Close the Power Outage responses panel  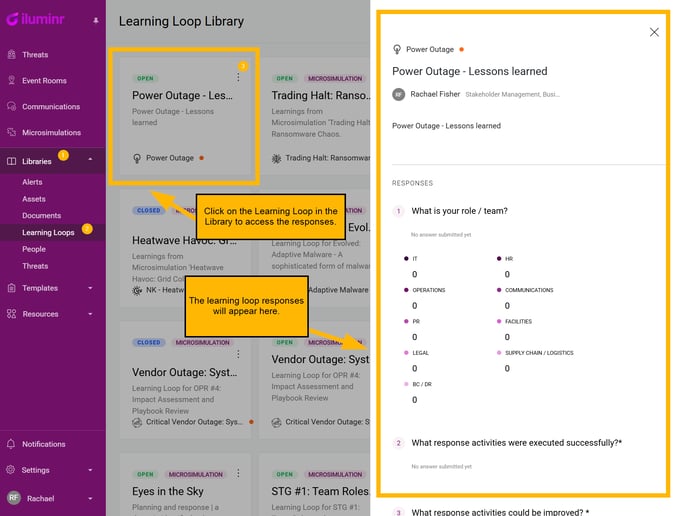(x=654, y=32)
